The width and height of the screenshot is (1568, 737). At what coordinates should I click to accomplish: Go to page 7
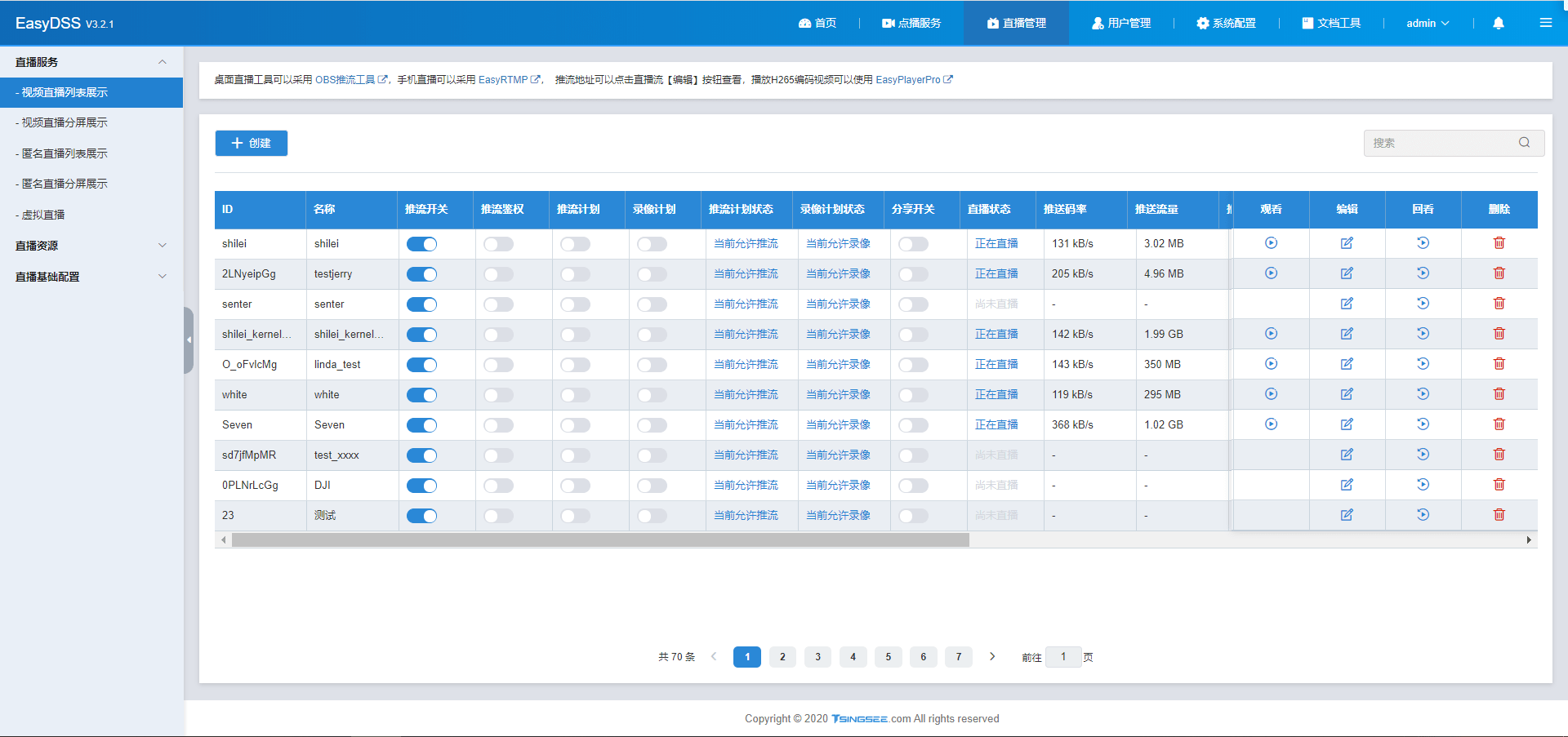pos(959,657)
